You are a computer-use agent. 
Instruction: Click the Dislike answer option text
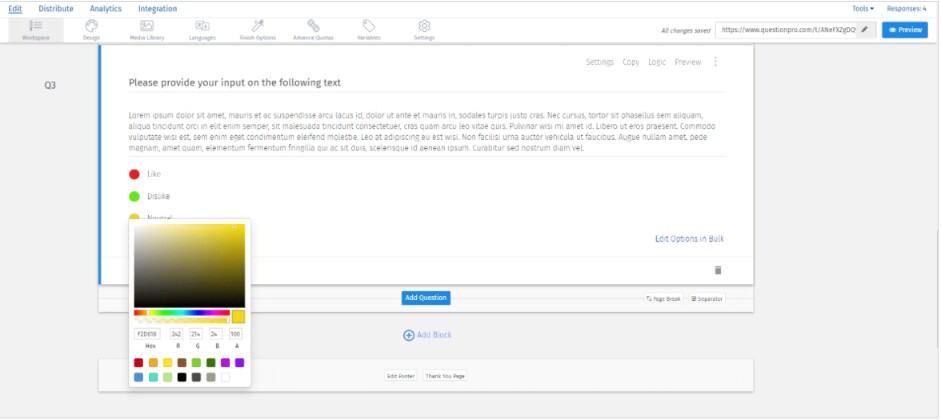pos(158,196)
